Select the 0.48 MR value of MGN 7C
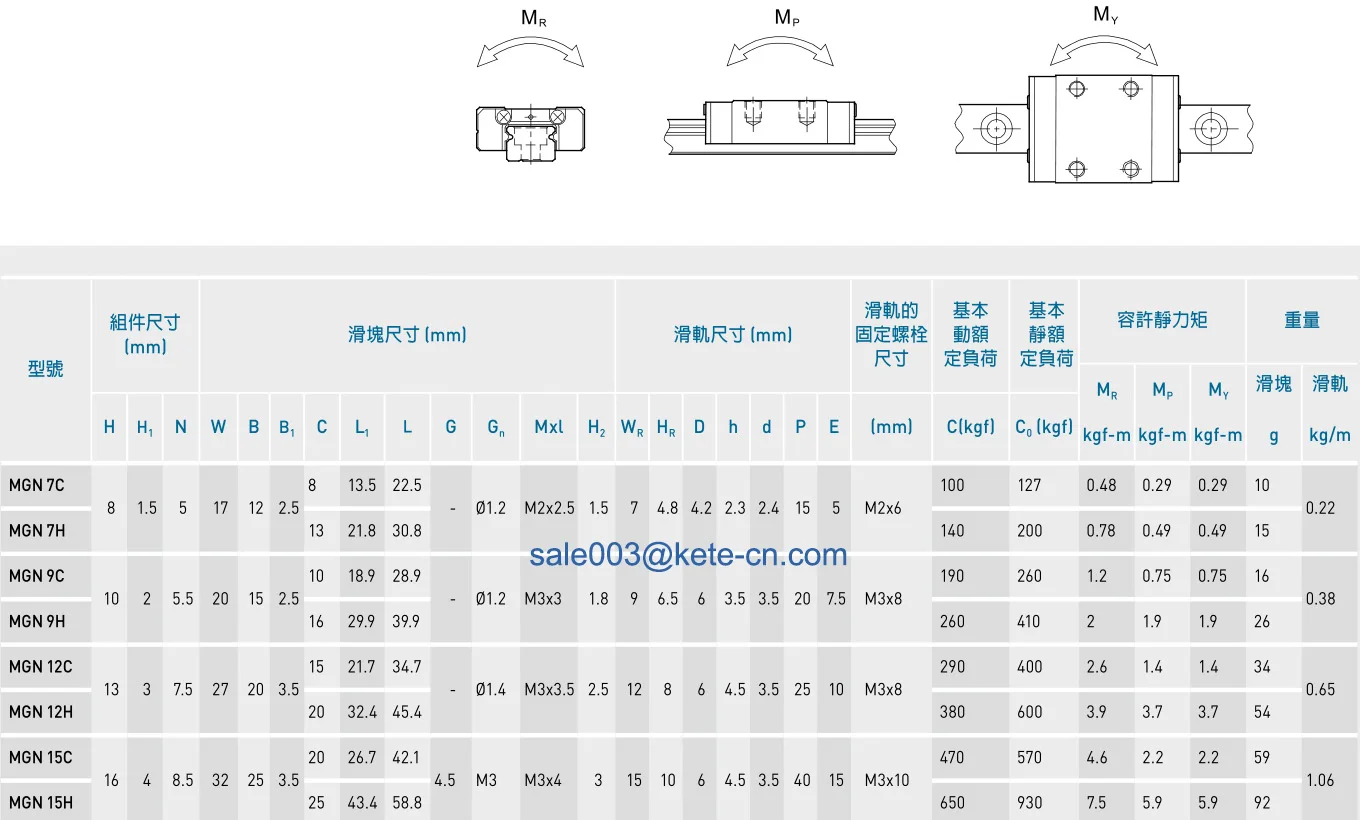Image resolution: width=1360 pixels, height=820 pixels. [x=1101, y=486]
